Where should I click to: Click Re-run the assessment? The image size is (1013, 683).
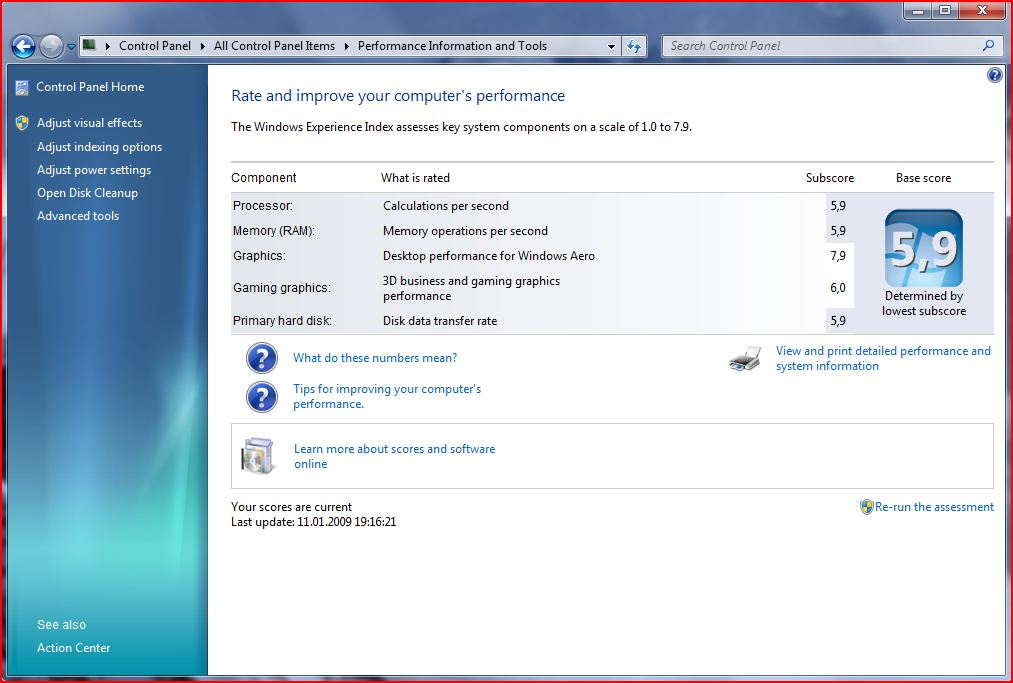pos(934,507)
